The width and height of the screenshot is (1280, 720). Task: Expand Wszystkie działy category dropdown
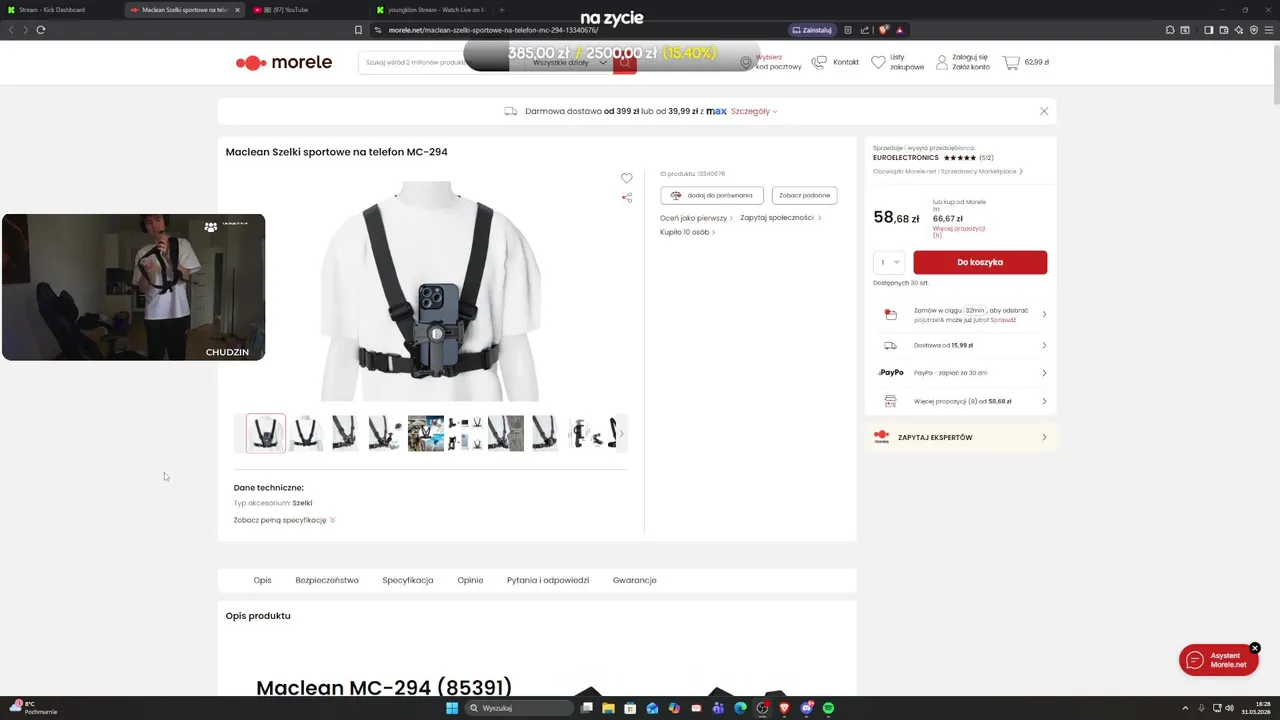click(570, 62)
